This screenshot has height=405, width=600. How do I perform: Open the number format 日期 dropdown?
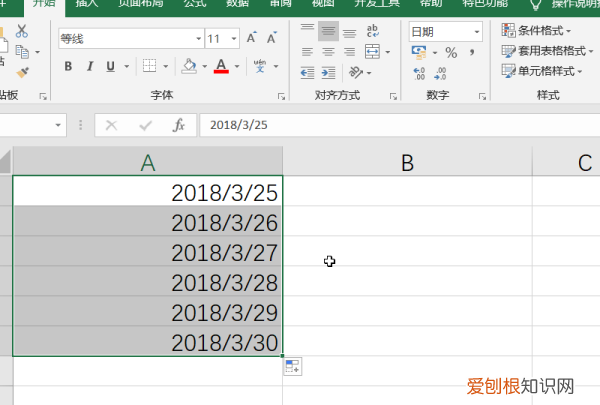[477, 32]
